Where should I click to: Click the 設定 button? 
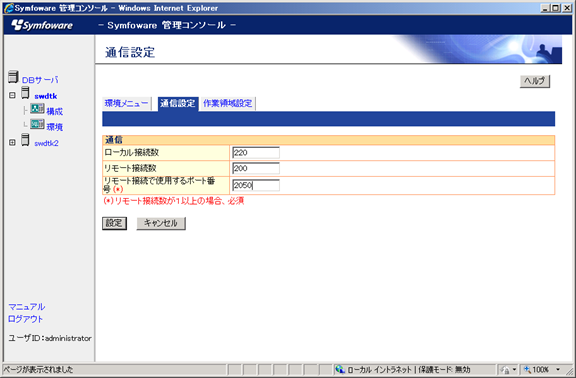coord(114,223)
